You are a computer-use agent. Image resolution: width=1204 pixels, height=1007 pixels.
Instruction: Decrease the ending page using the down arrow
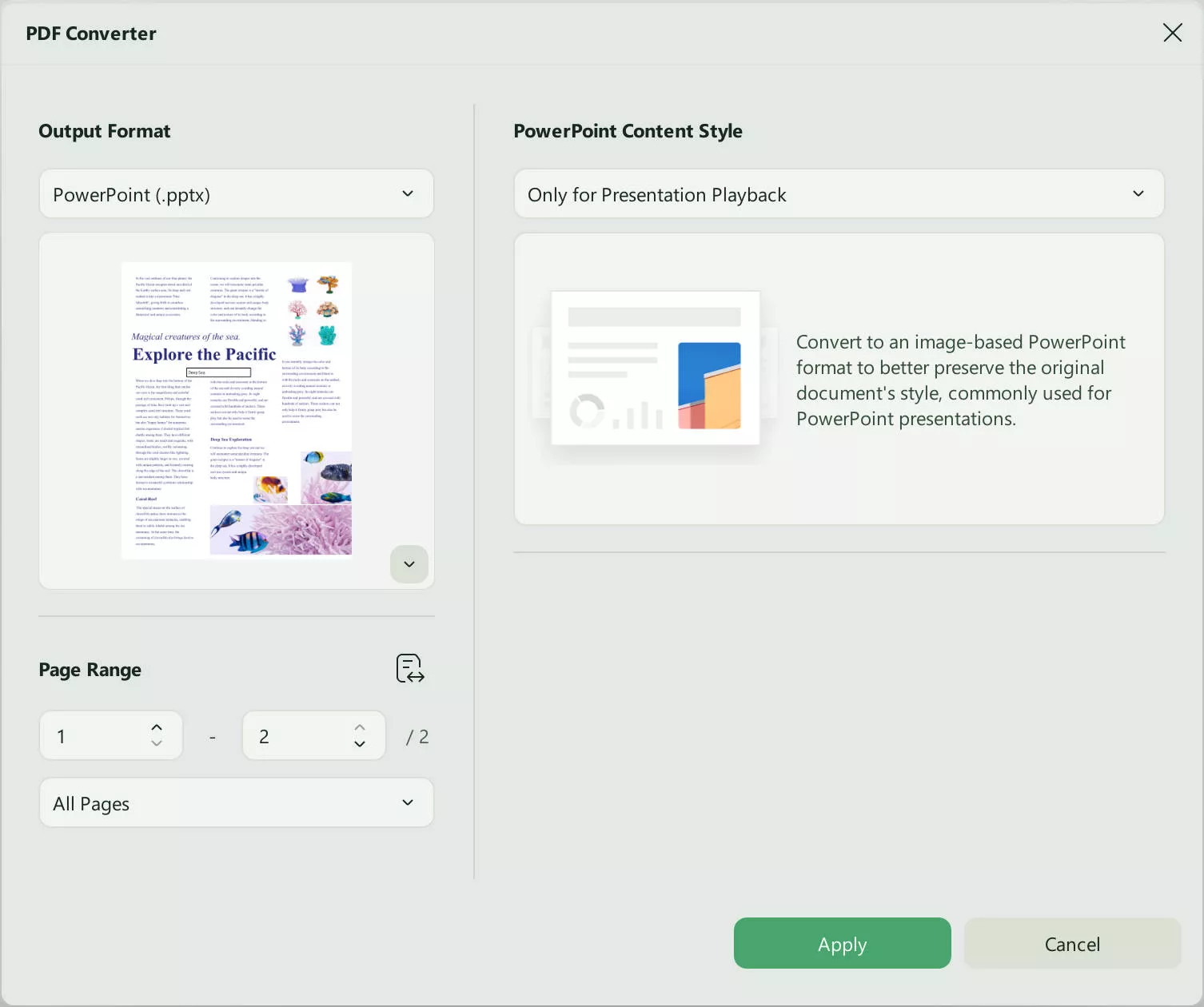(x=360, y=745)
